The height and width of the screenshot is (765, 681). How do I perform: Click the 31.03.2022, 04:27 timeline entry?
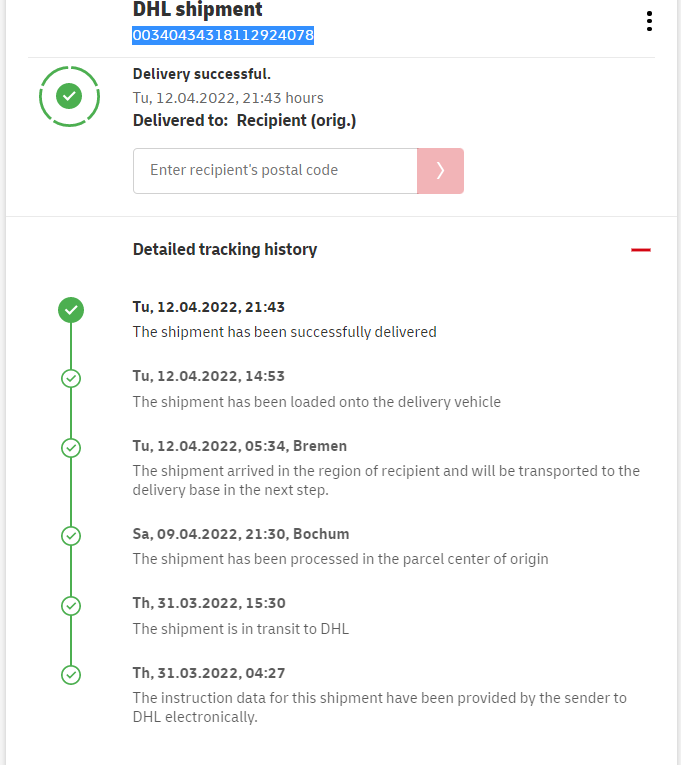209,673
